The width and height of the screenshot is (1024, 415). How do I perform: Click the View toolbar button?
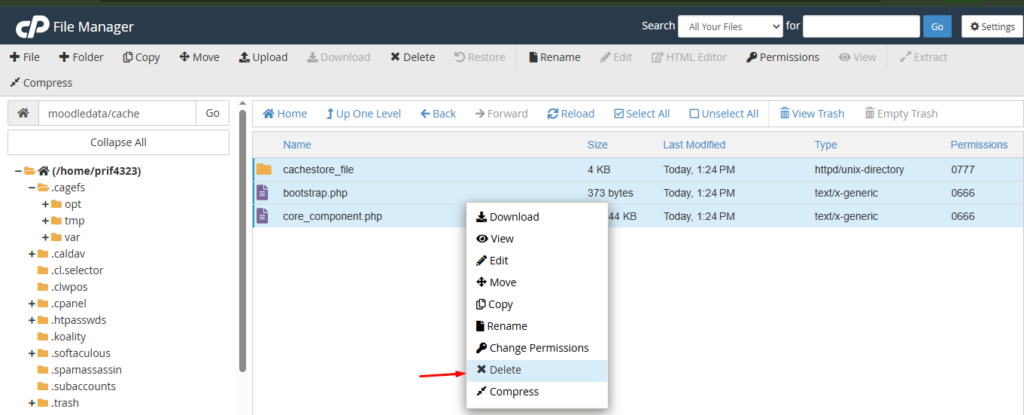pos(857,58)
